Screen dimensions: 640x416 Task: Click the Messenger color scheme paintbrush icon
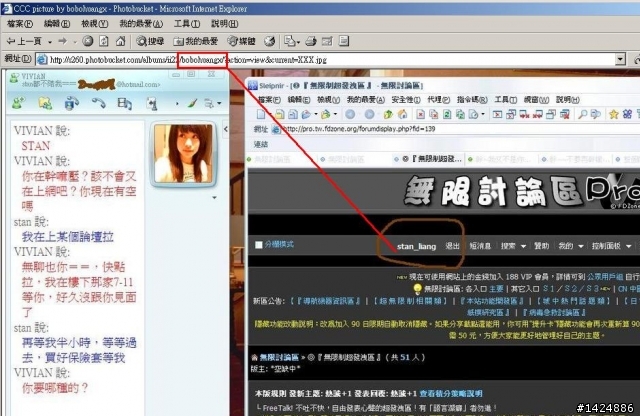192,103
